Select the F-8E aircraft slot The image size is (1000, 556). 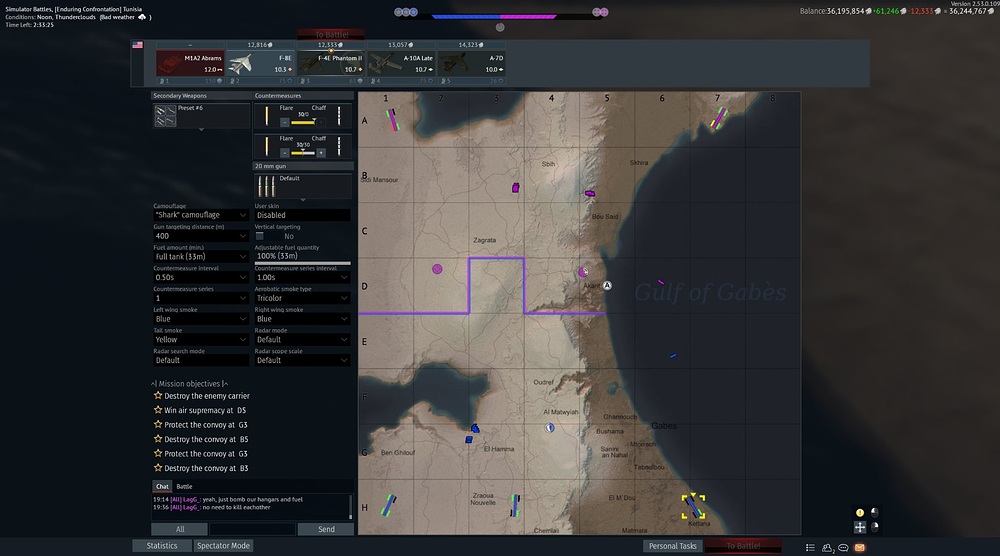tap(260, 63)
